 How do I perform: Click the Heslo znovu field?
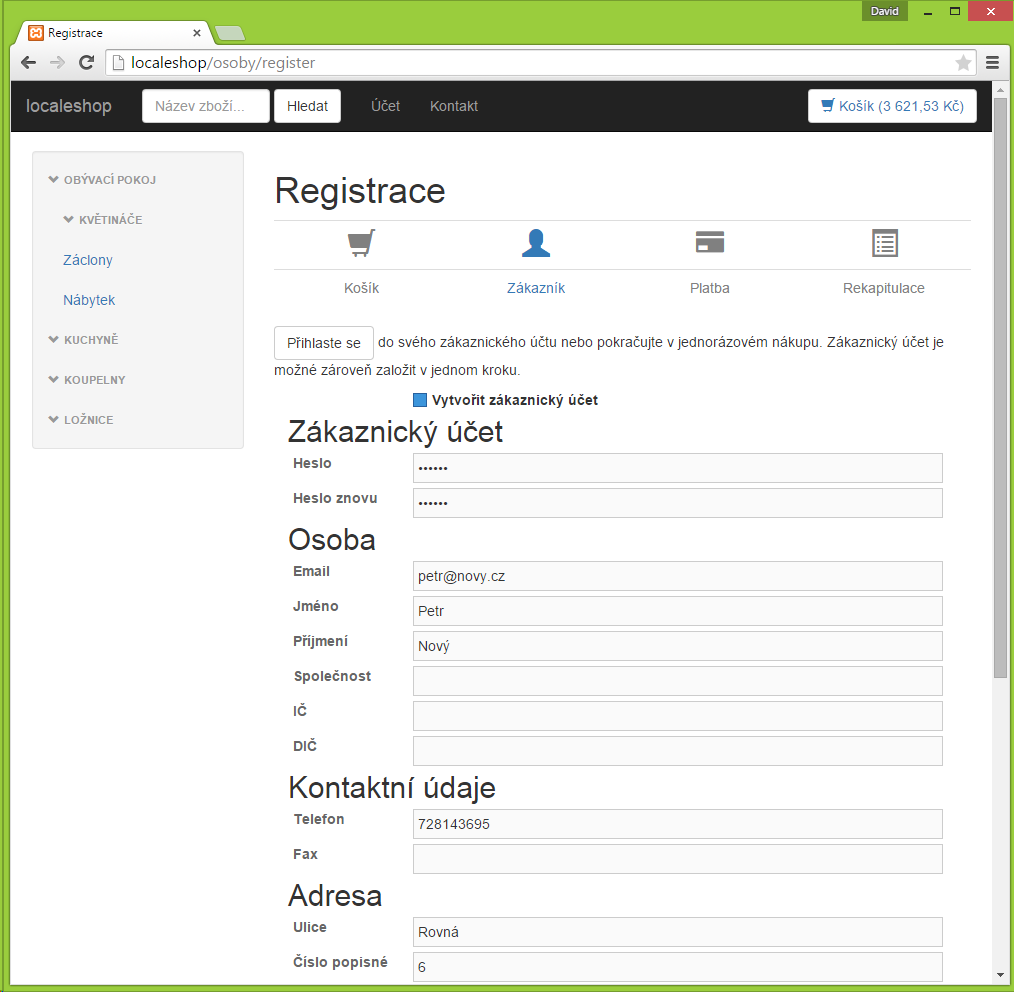click(678, 502)
